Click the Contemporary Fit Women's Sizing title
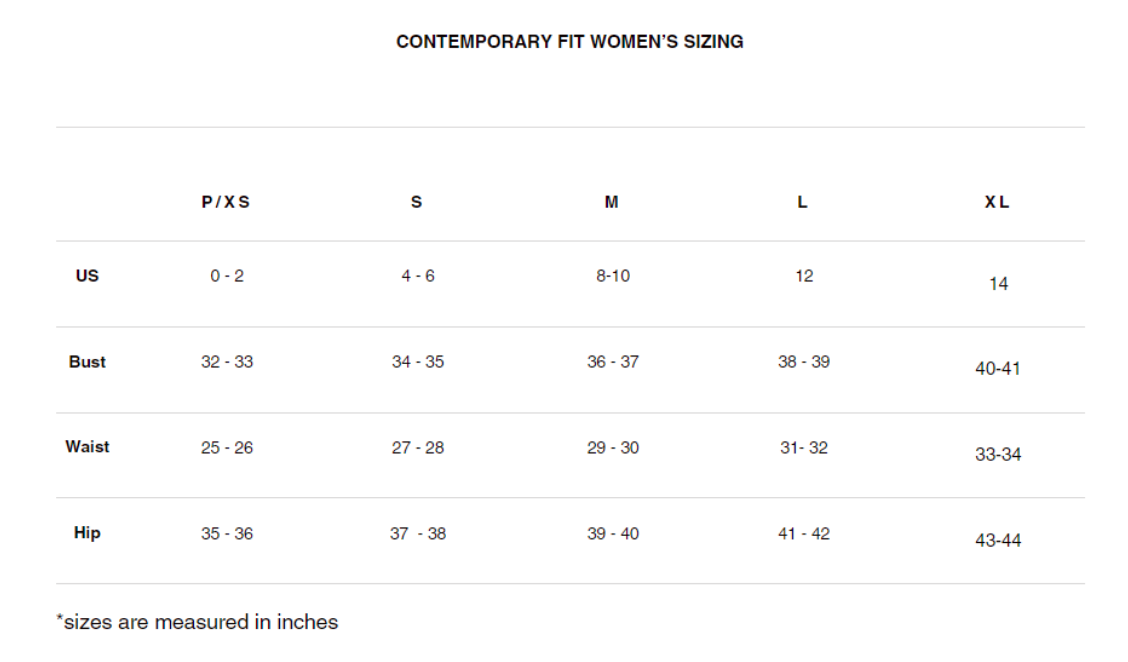The height and width of the screenshot is (662, 1128). [x=569, y=42]
